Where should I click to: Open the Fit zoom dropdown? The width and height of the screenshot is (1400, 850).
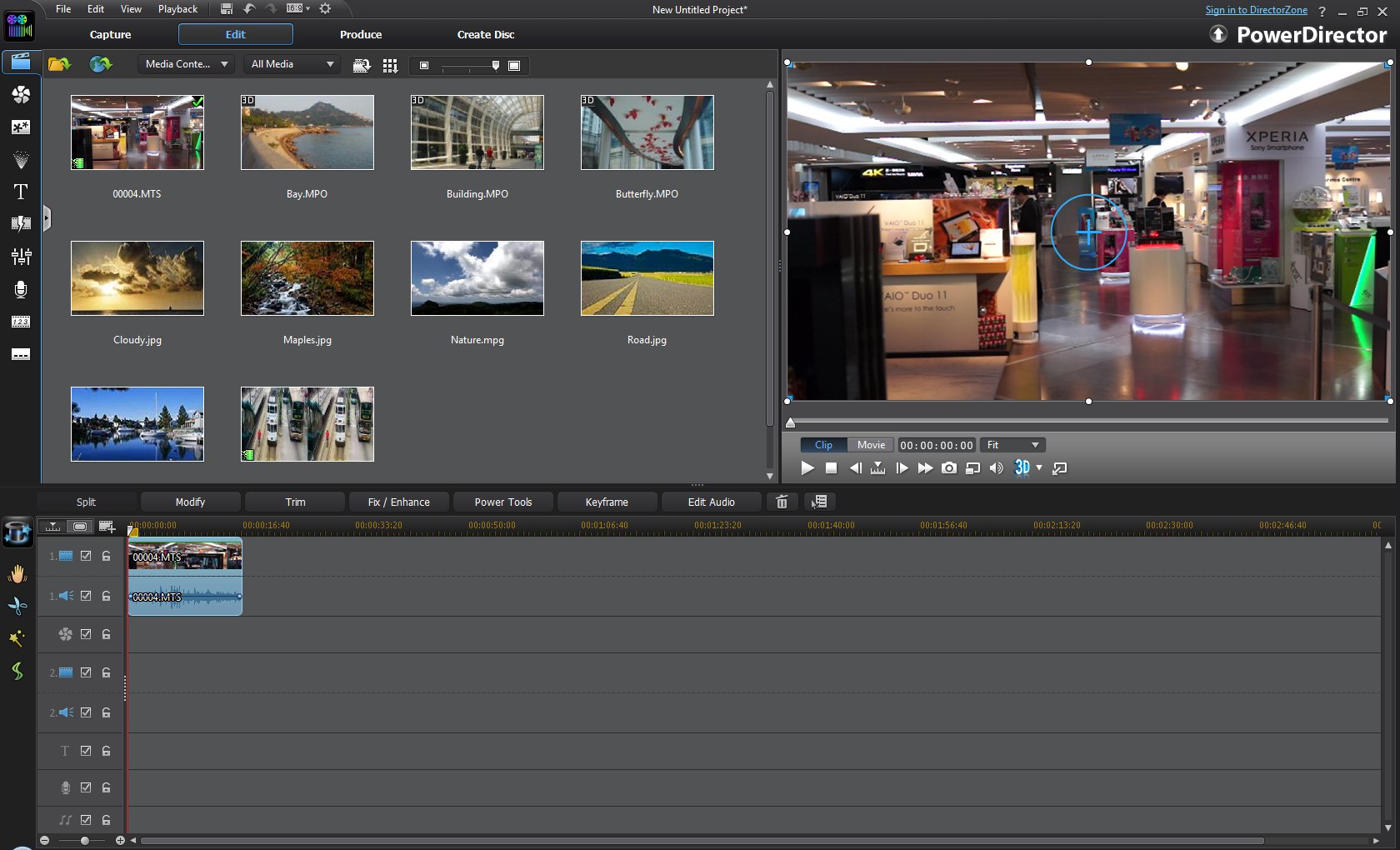click(x=1012, y=445)
